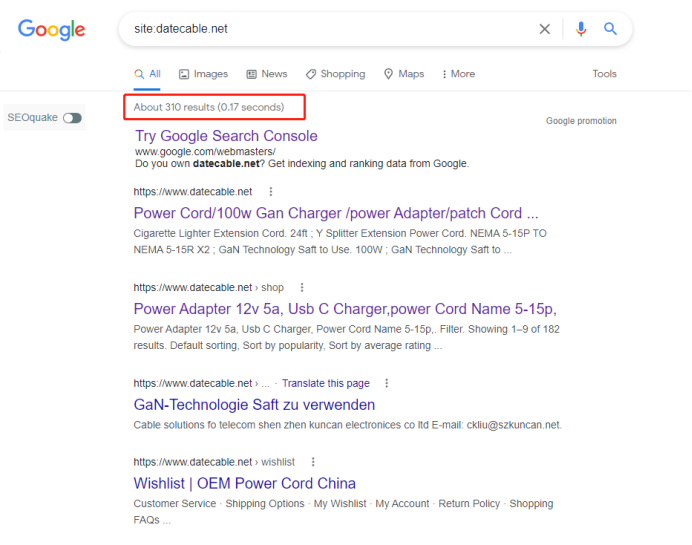Click the About 310 results text
This screenshot has height=545, width=692.
click(x=209, y=107)
